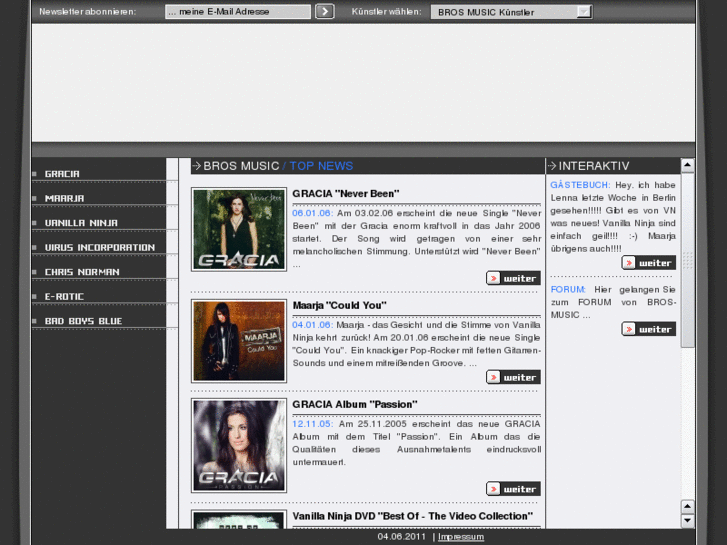Open the Impressum link in footer
Viewport: 727px width, 545px height.
[460, 537]
